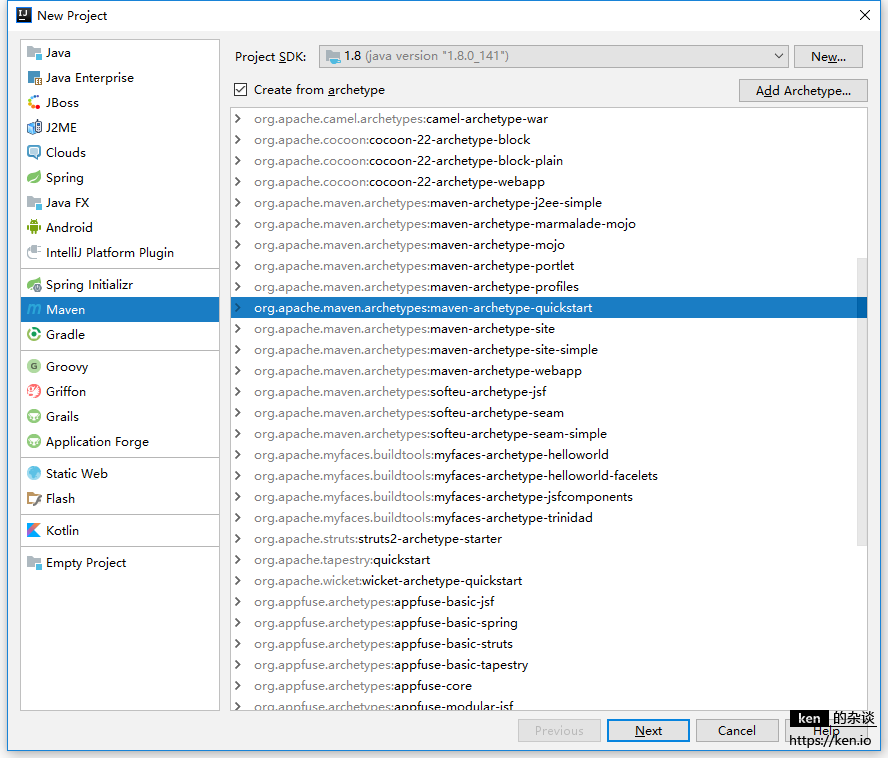Choose the Static Web globe icon
Viewport: 888px width, 758px height.
(x=34, y=473)
